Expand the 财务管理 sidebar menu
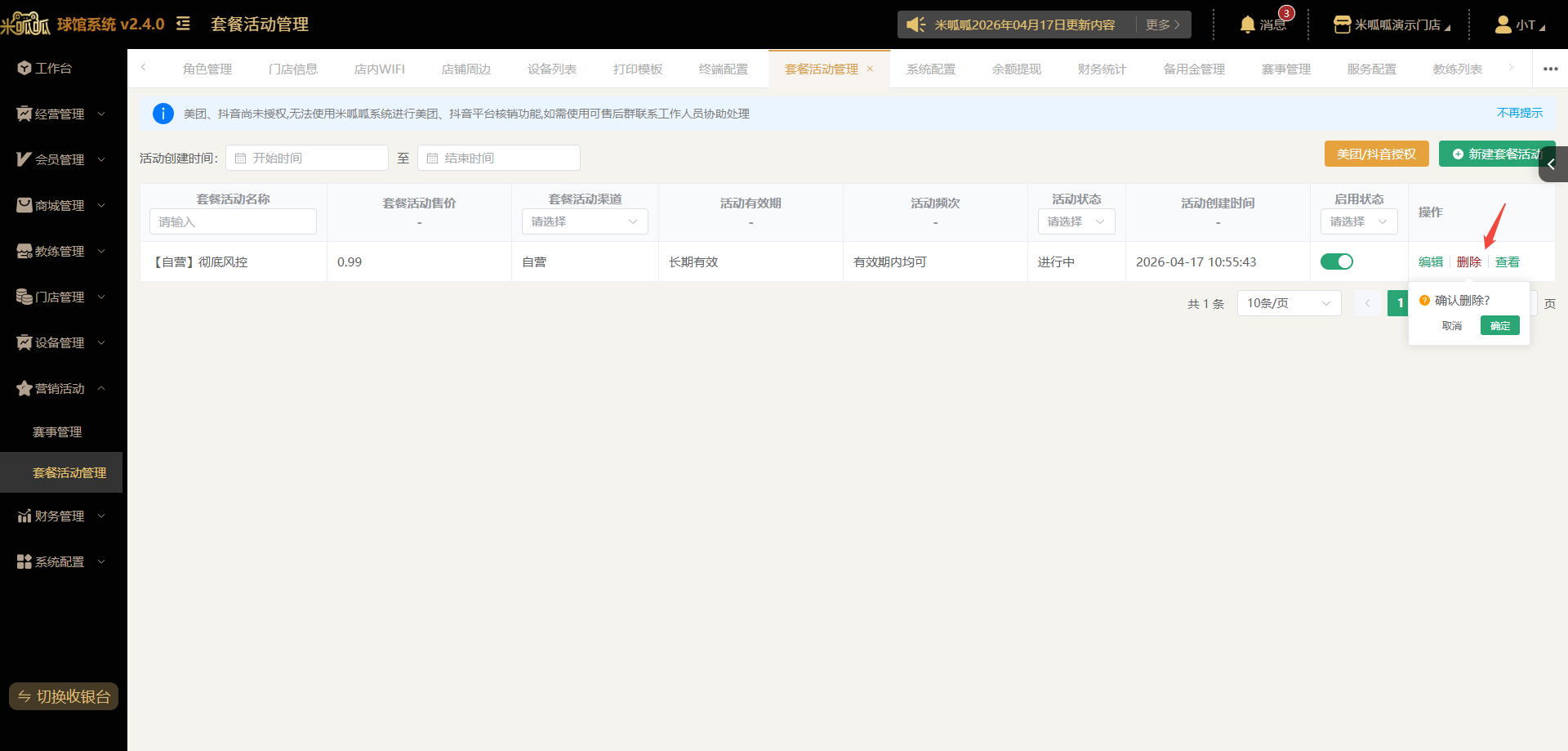Viewport: 1568px width, 751px height. coord(61,516)
